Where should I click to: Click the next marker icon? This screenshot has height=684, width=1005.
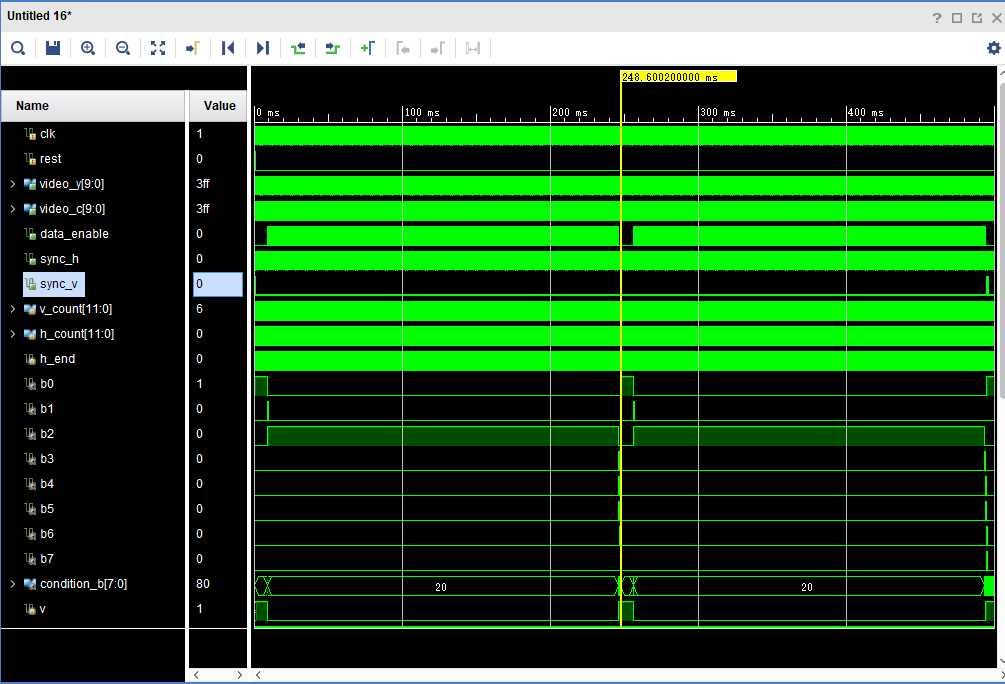pos(437,48)
